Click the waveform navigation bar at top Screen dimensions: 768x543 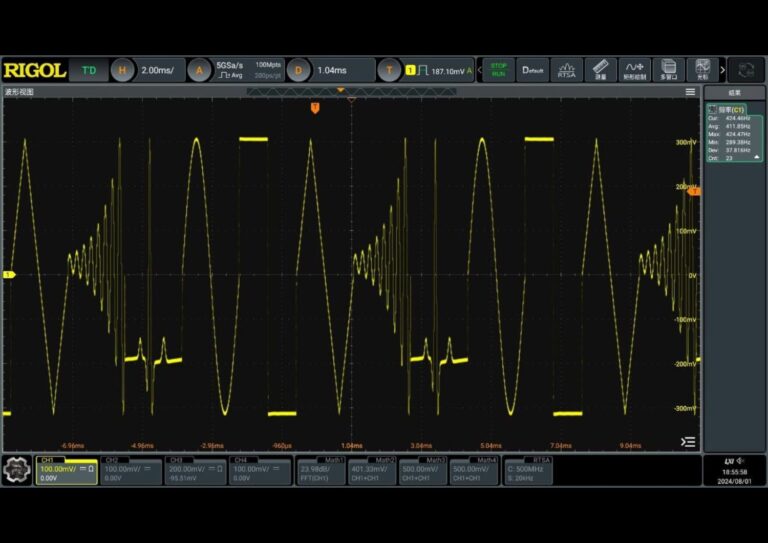(x=351, y=92)
